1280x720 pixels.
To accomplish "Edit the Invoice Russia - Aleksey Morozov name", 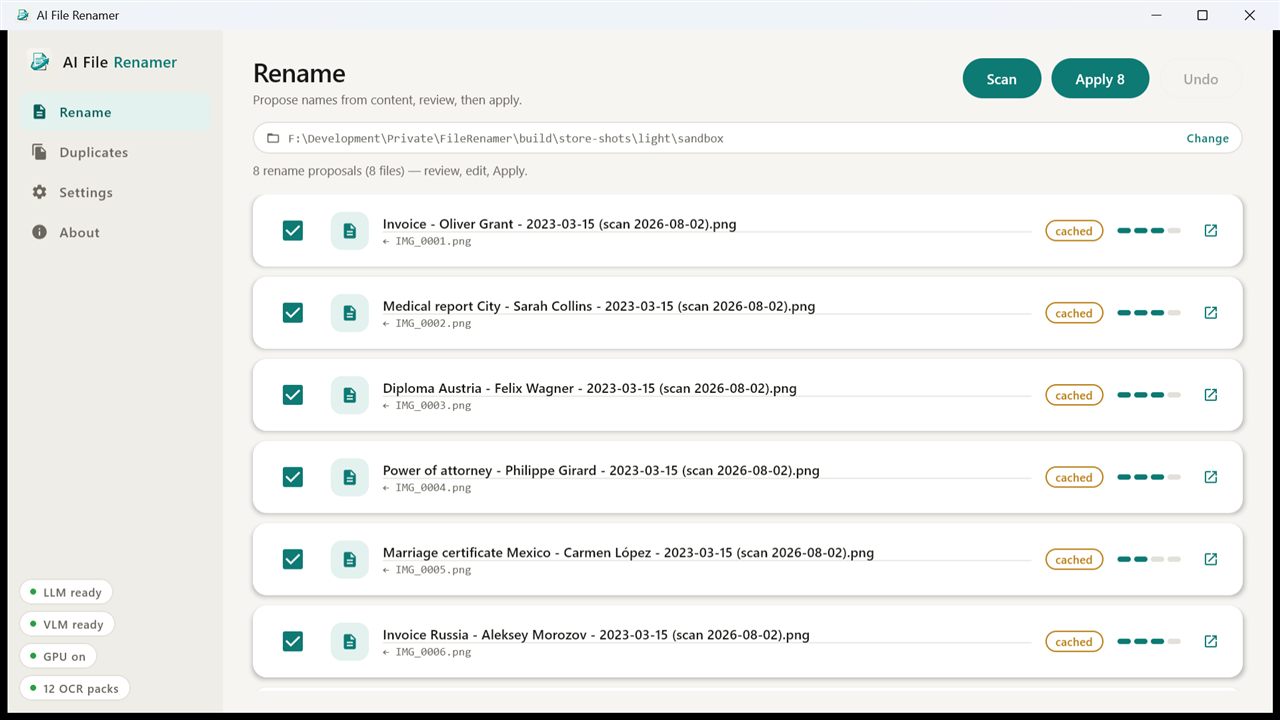I will click(x=707, y=634).
